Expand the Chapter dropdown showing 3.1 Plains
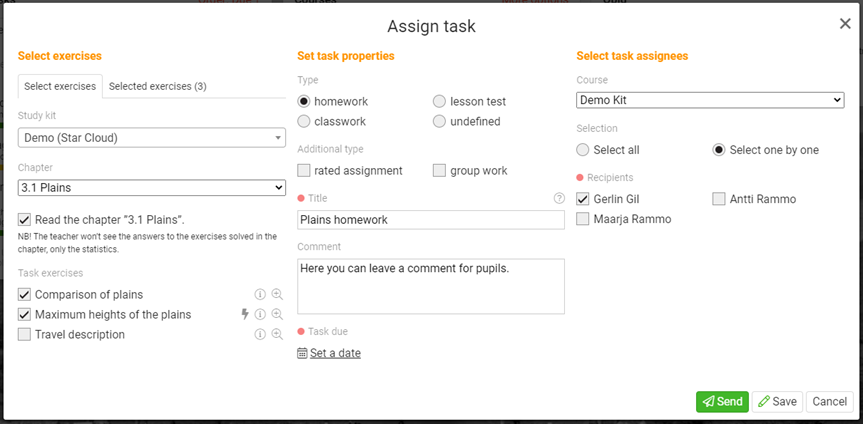863x424 pixels. tap(152, 188)
